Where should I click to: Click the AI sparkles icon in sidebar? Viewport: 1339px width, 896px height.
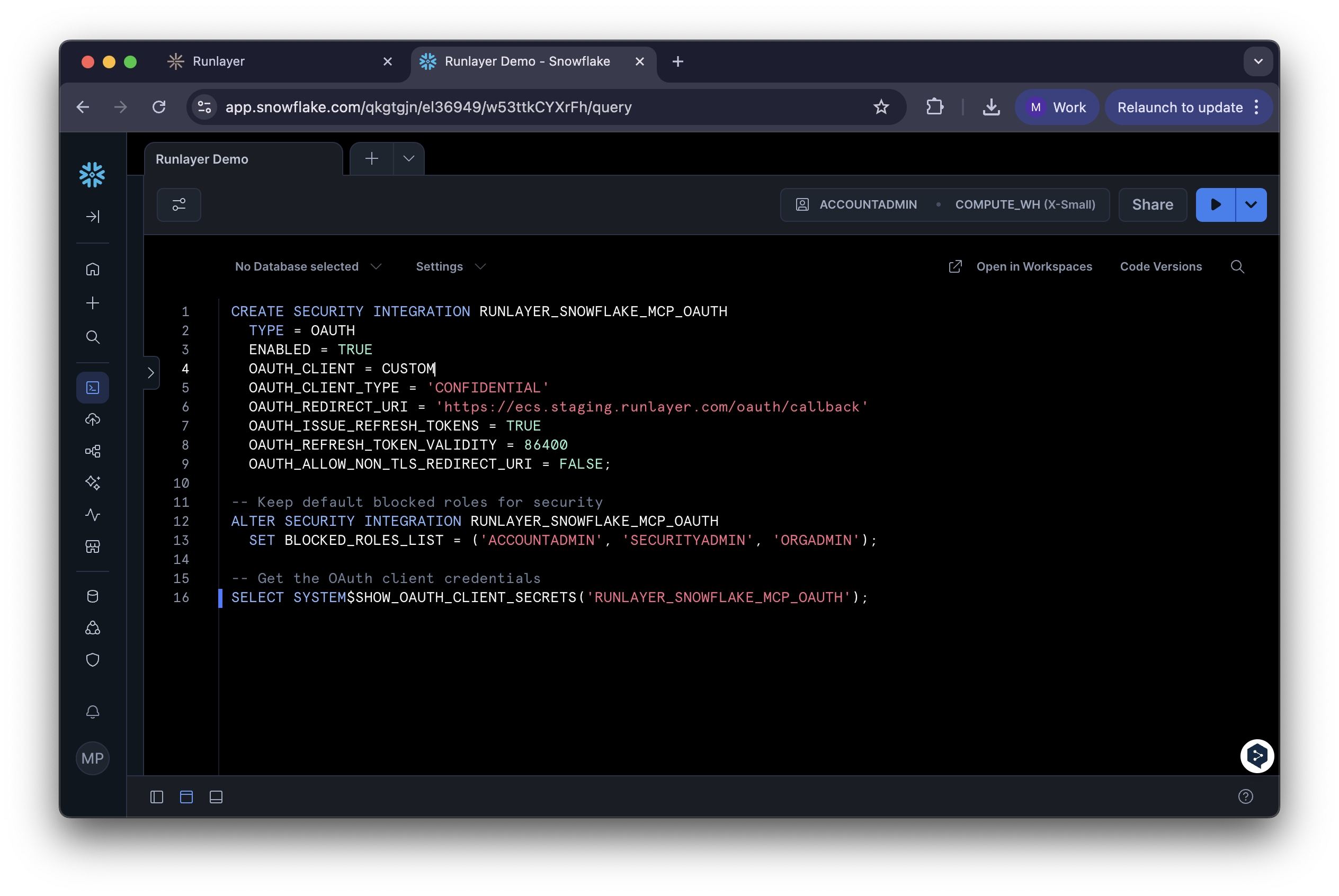click(93, 483)
